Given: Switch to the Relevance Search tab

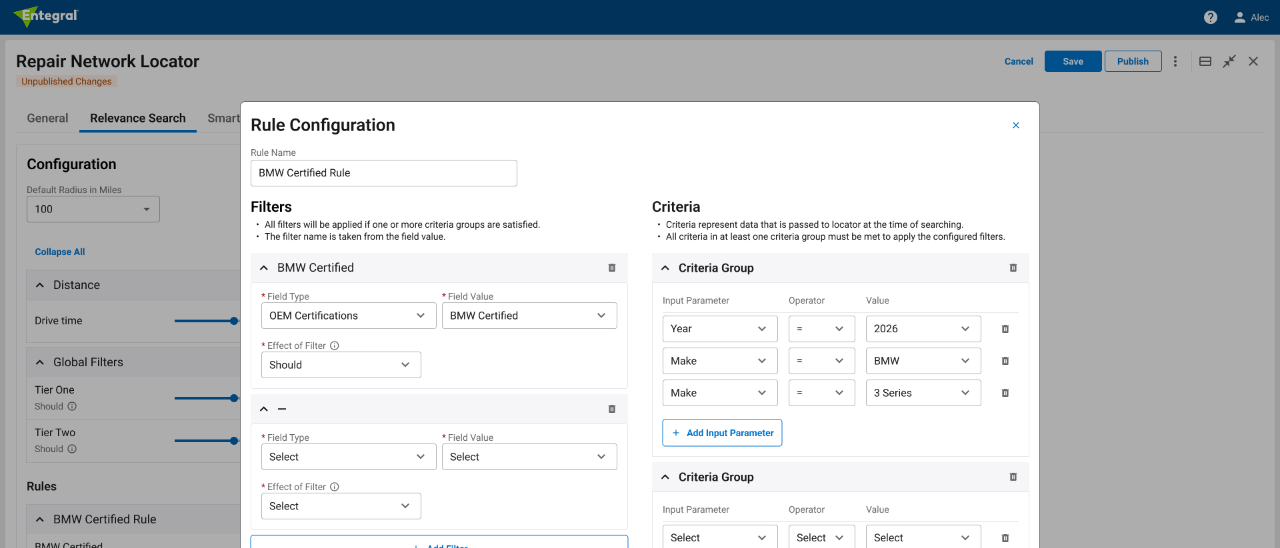Looking at the screenshot, I should pyautogui.click(x=138, y=118).
